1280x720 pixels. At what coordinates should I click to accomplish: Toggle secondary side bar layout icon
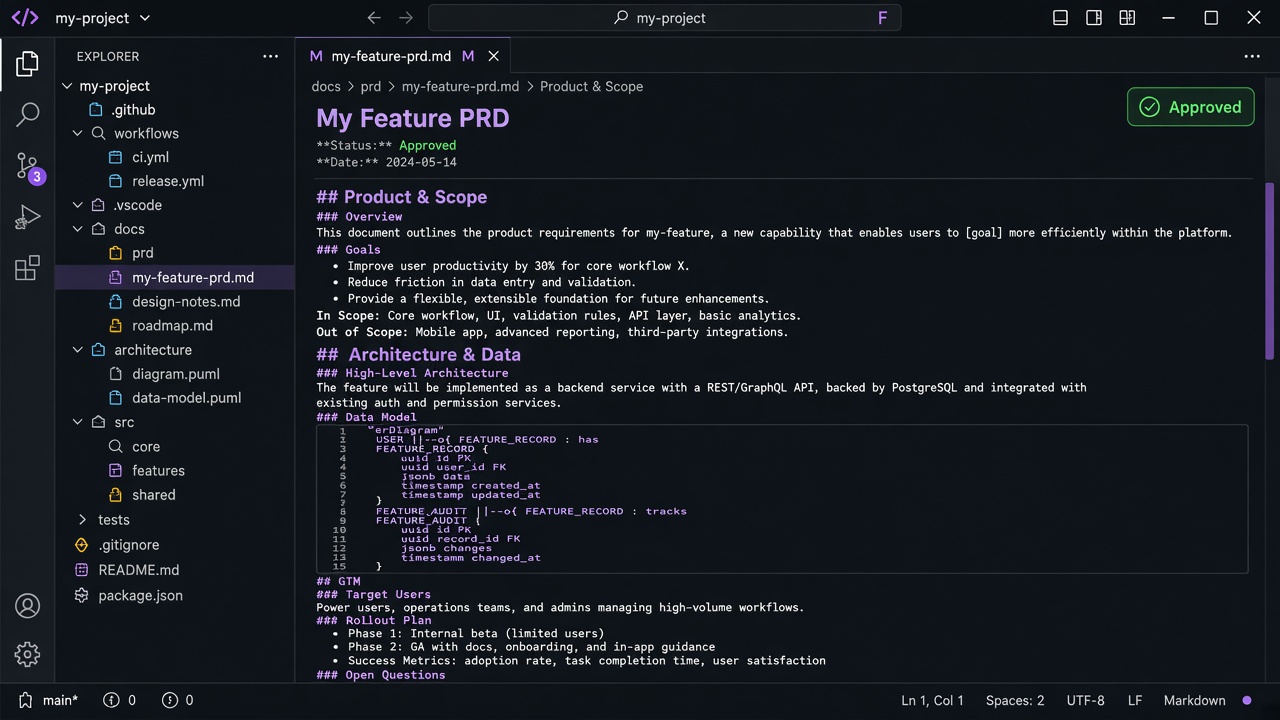(1094, 18)
